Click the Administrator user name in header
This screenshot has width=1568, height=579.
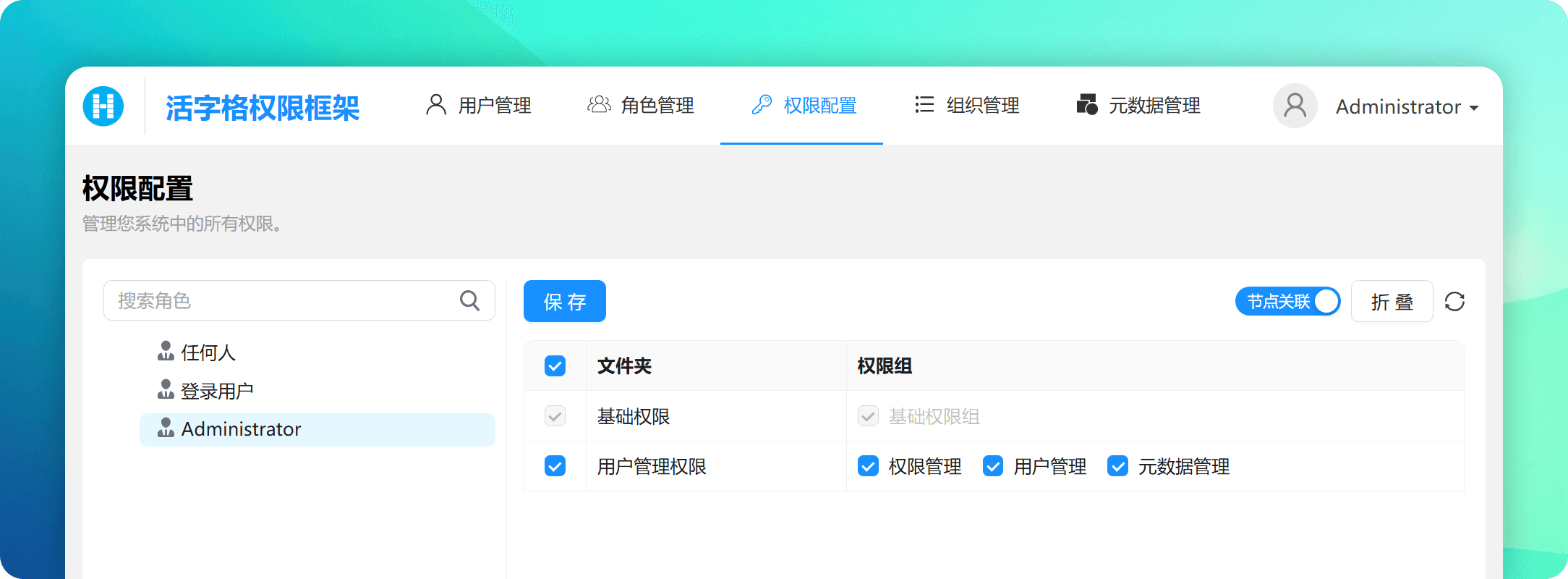[1398, 107]
